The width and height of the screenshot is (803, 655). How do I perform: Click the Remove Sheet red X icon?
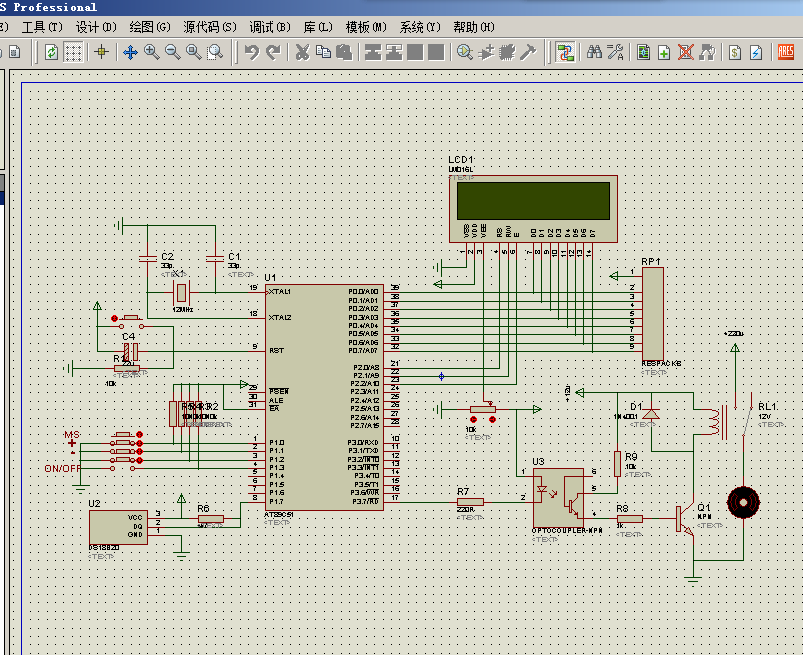(686, 52)
